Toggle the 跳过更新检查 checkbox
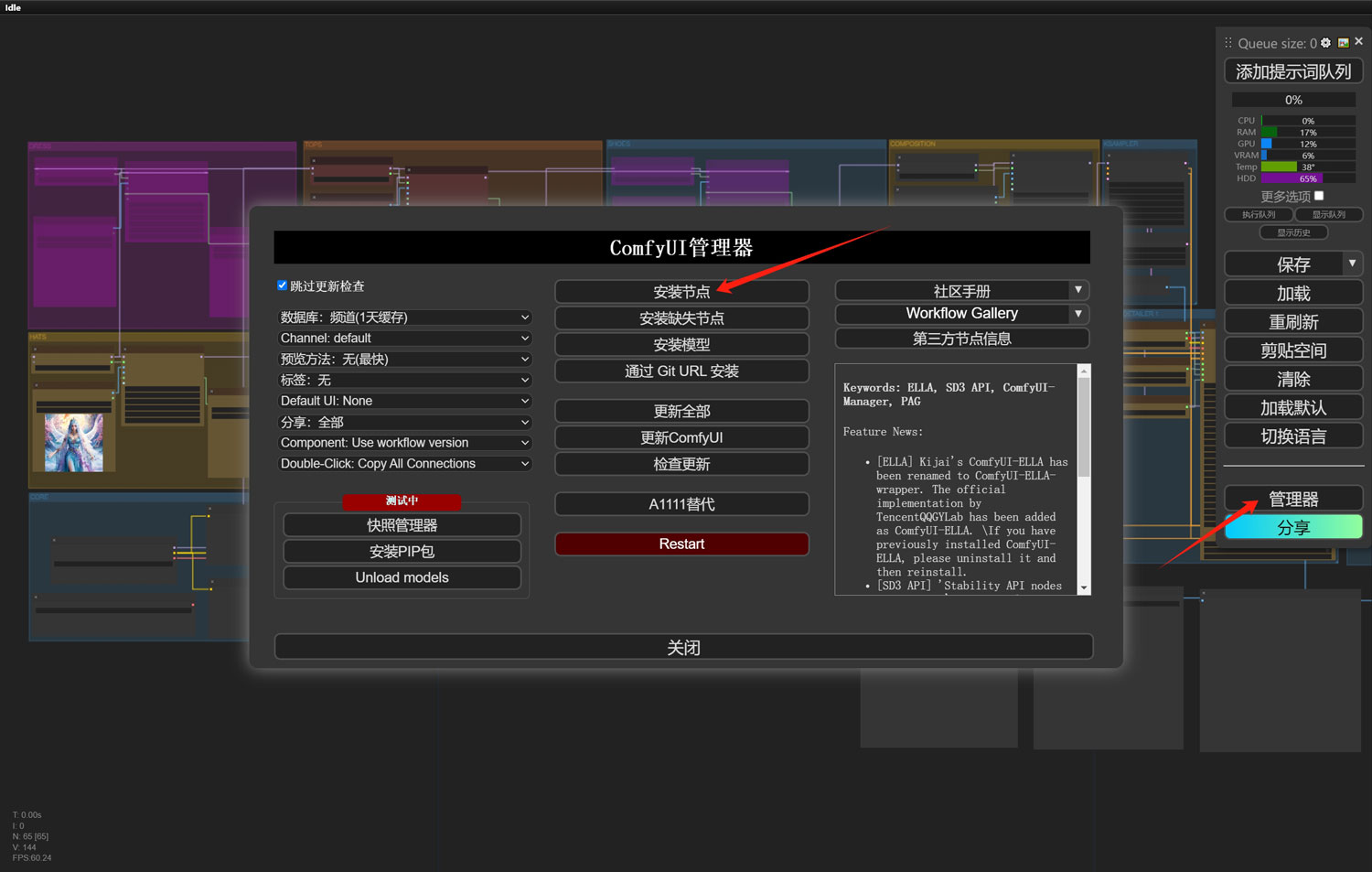 click(283, 285)
